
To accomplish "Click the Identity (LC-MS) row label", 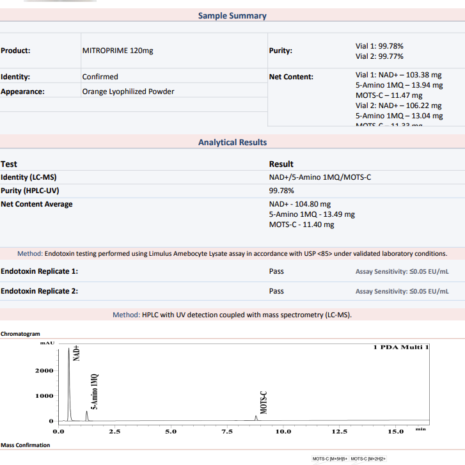I will [29, 177].
